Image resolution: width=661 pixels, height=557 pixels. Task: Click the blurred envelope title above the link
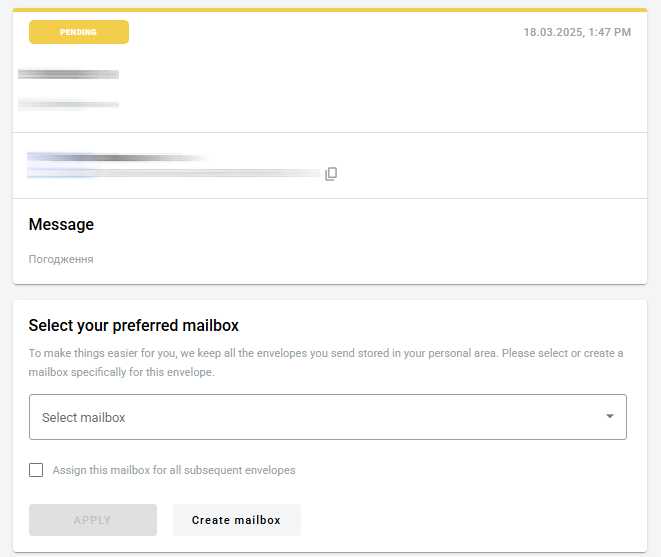115,157
